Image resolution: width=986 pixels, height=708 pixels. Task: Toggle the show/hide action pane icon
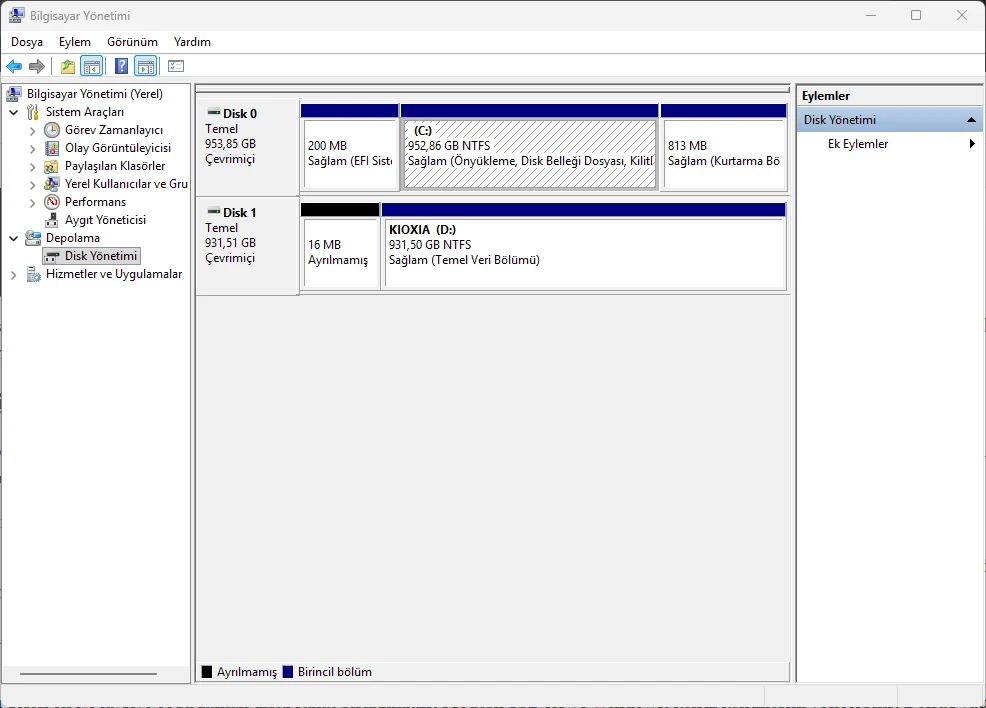pos(146,66)
